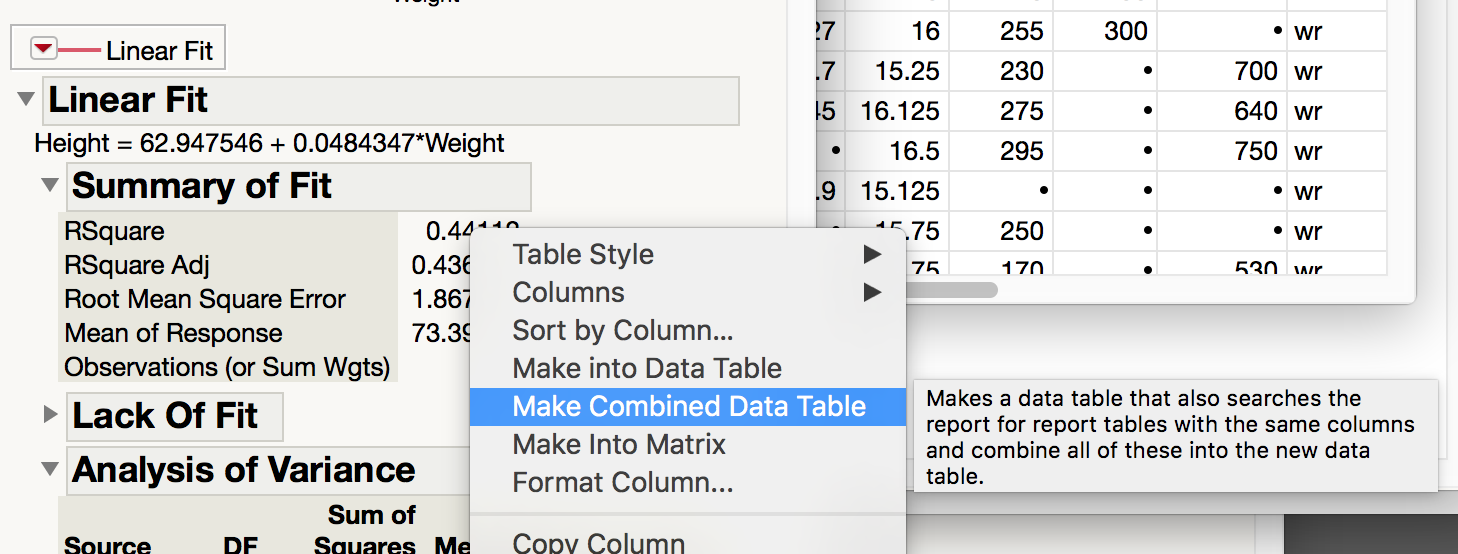Click the red Linear Fit line swatch
1458x554 pixels.
click(x=80, y=49)
